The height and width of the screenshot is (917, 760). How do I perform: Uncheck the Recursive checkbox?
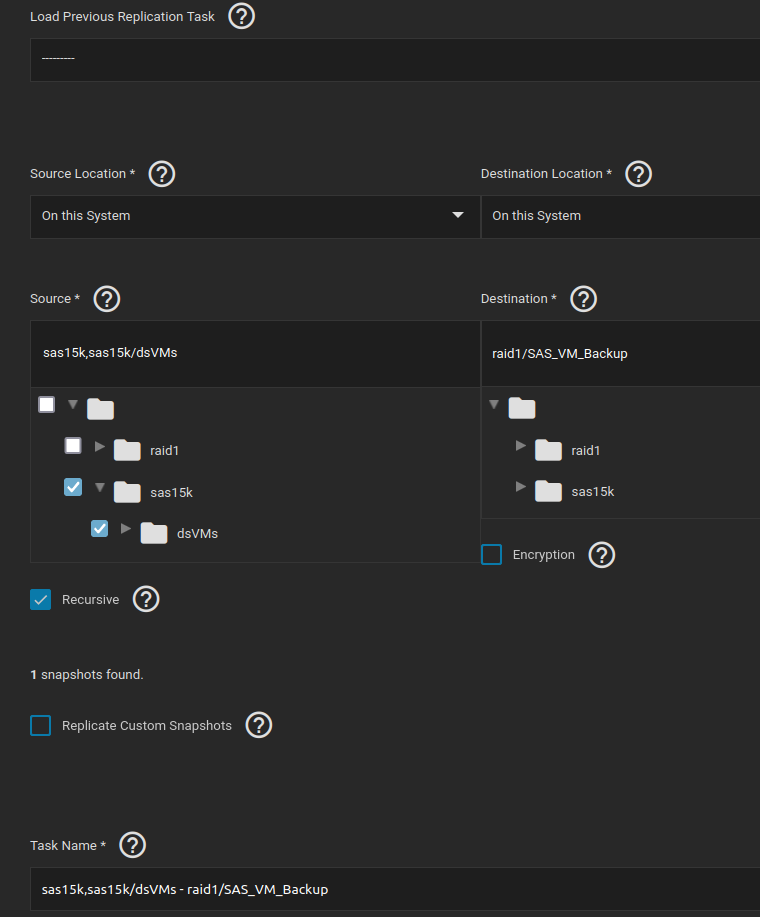point(41,600)
